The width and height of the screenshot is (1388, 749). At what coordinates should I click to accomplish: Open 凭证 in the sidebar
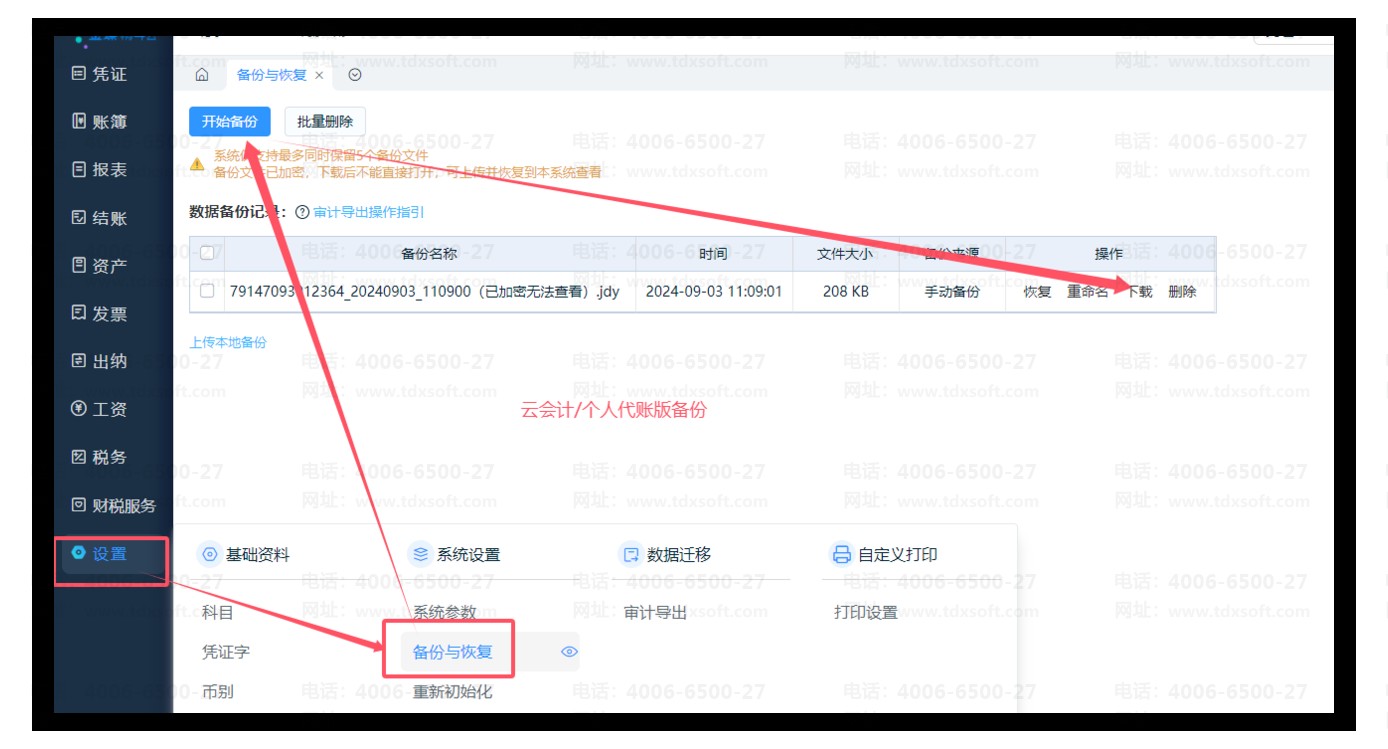[109, 74]
